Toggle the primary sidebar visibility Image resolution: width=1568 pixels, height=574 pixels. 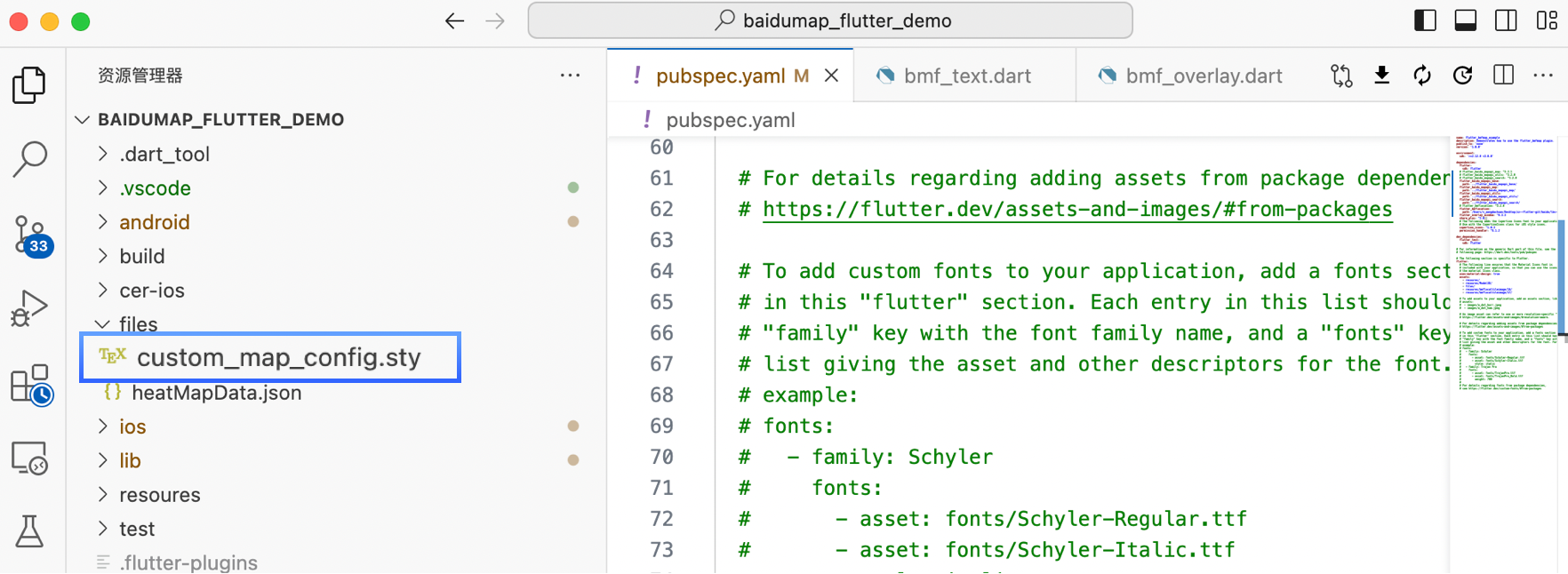[1425, 20]
